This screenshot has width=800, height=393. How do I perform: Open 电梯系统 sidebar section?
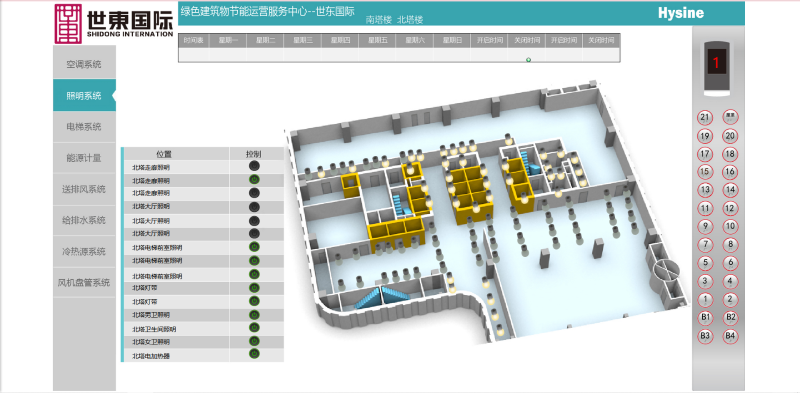click(84, 127)
